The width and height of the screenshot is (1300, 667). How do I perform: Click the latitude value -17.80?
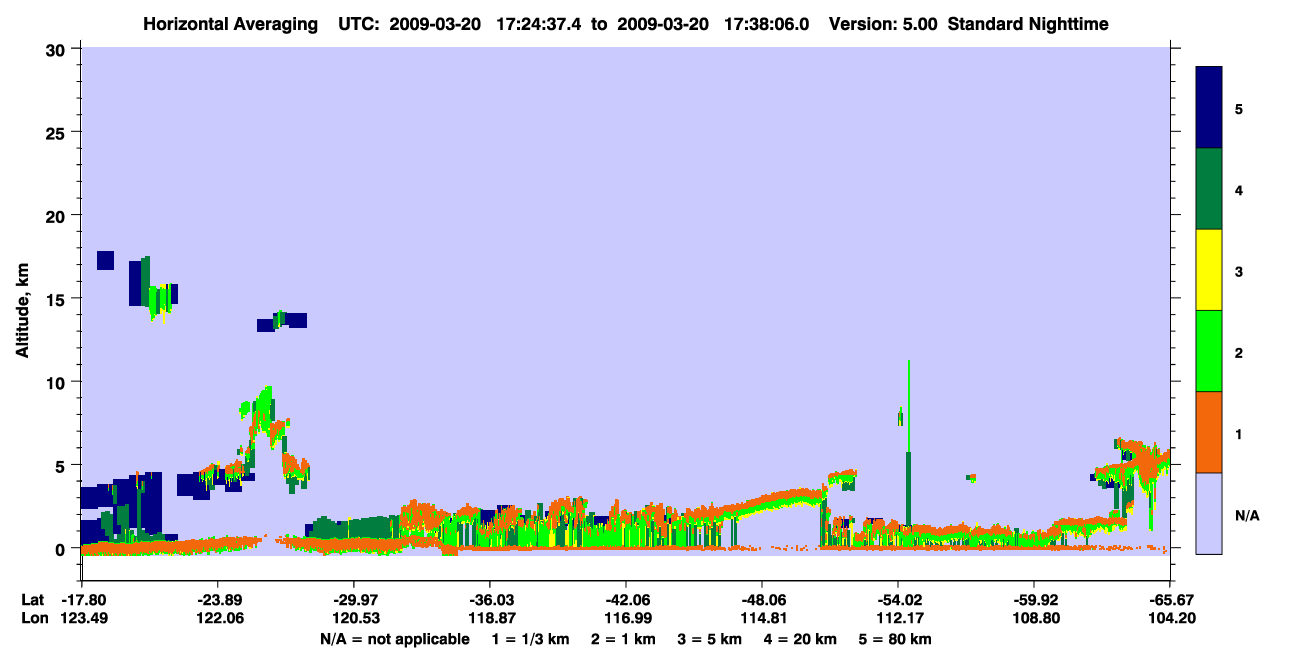[82, 601]
